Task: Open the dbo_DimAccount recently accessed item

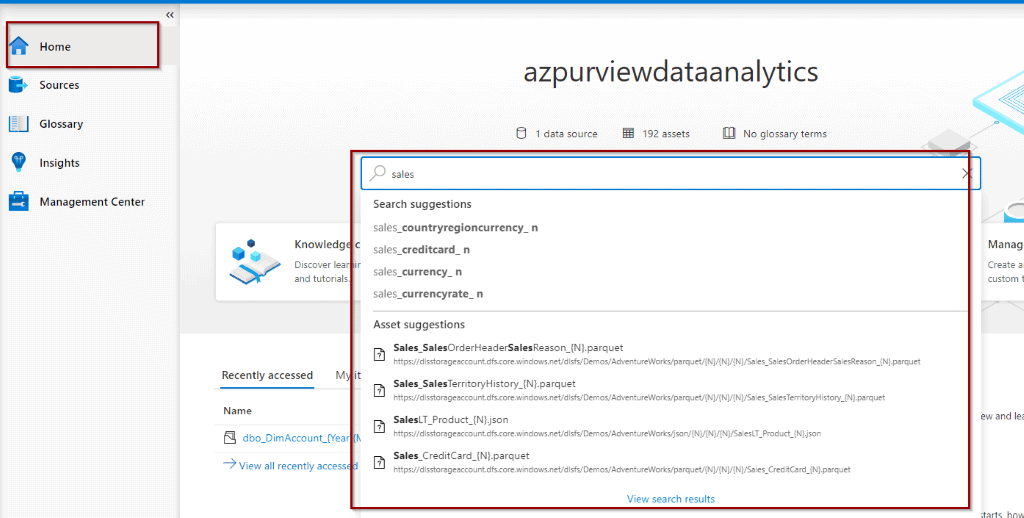Action: [301, 438]
